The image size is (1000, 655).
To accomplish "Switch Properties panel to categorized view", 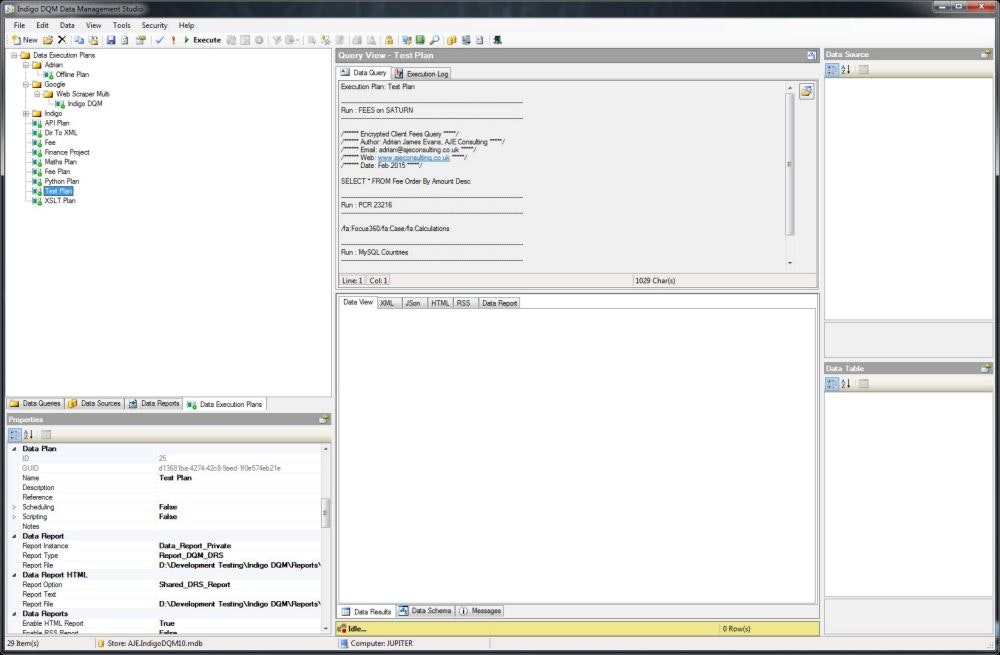I will [14, 435].
